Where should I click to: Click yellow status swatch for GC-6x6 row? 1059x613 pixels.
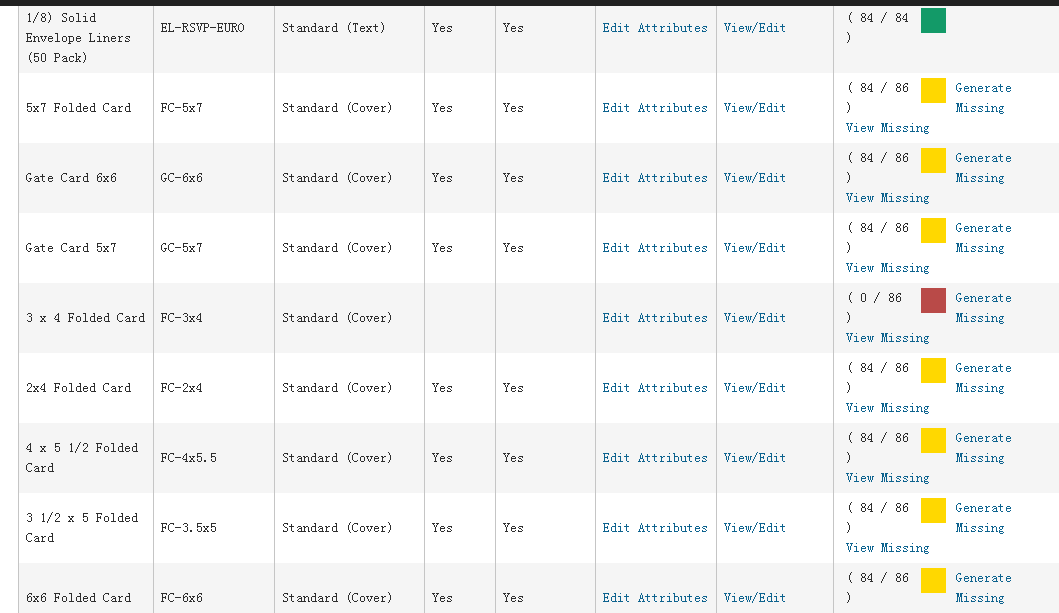933,160
